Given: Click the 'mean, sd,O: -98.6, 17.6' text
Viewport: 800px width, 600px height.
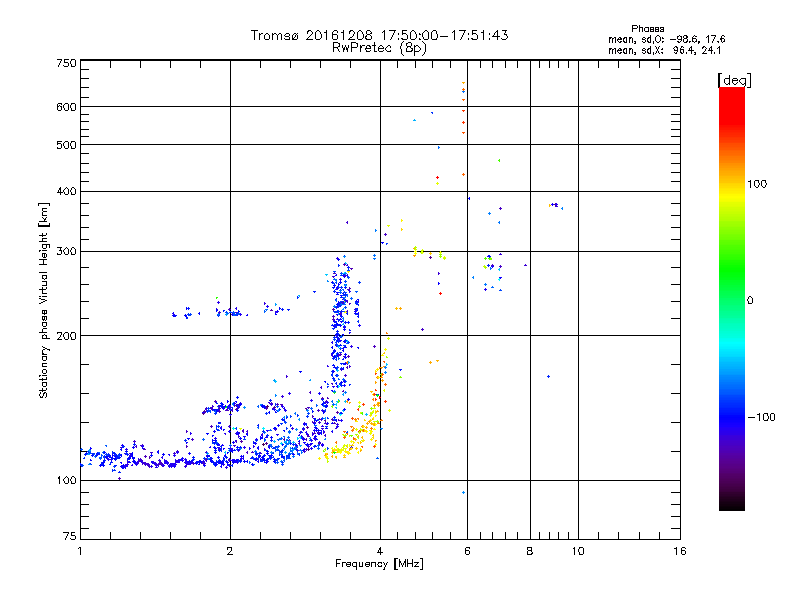Looking at the screenshot, I should pos(666,39).
